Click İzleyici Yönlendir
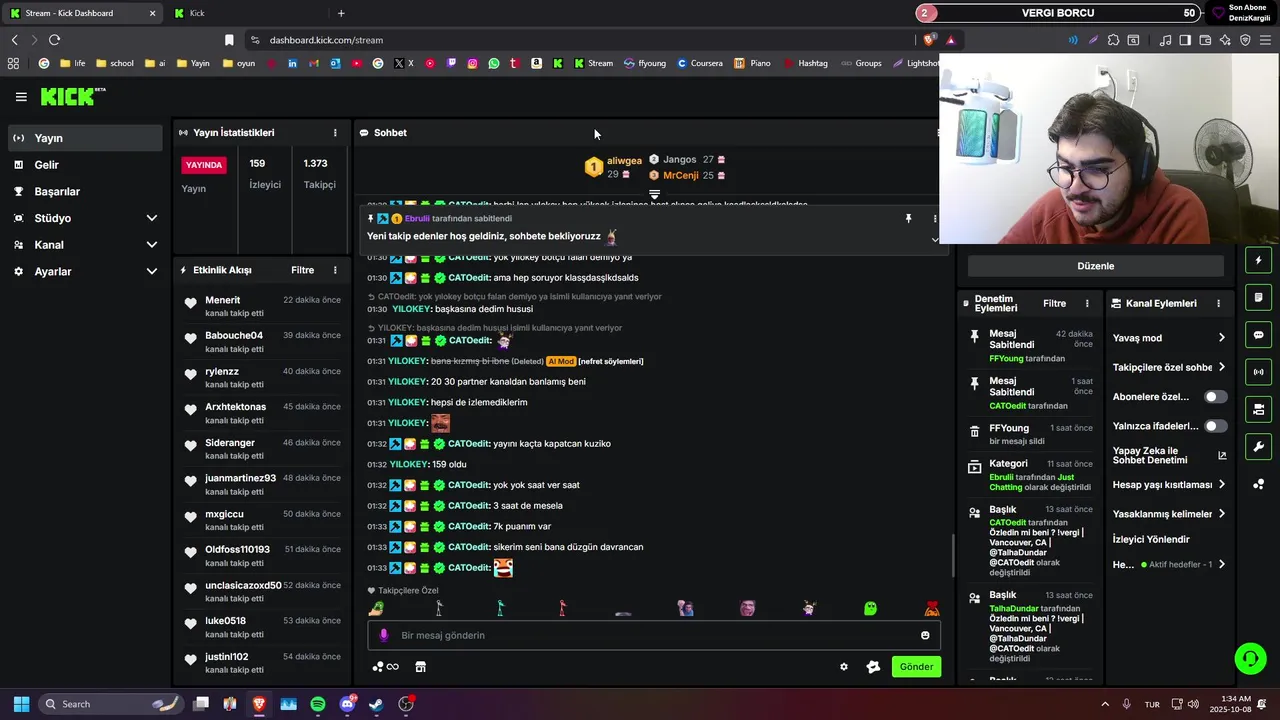Viewport: 1280px width, 720px height. (1151, 539)
